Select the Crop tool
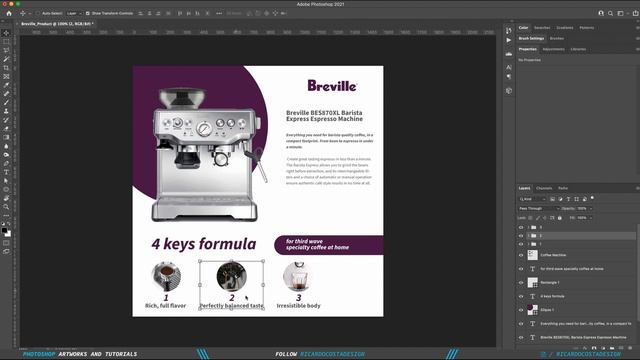Image resolution: width=640 pixels, height=360 pixels. point(6,68)
